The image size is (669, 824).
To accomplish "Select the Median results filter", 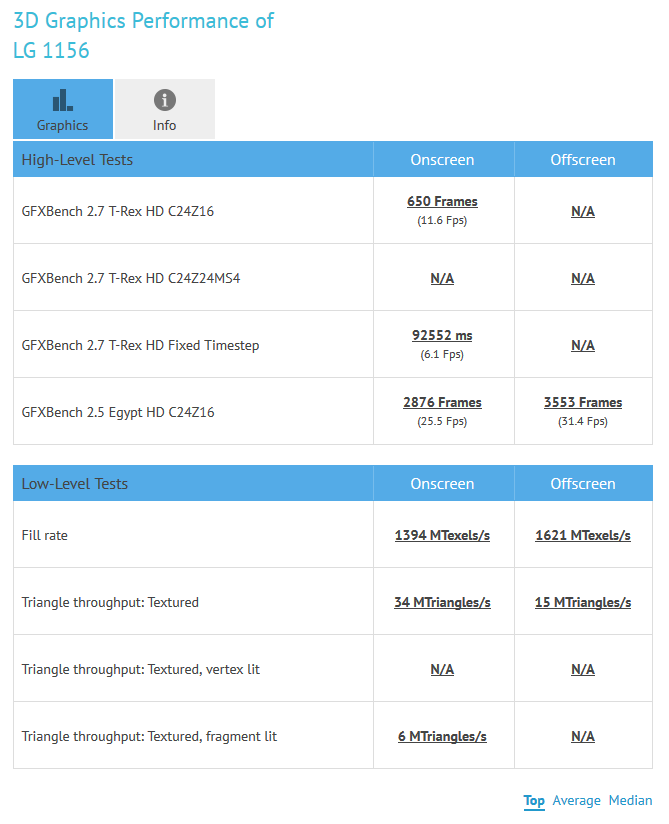I will coord(631,800).
